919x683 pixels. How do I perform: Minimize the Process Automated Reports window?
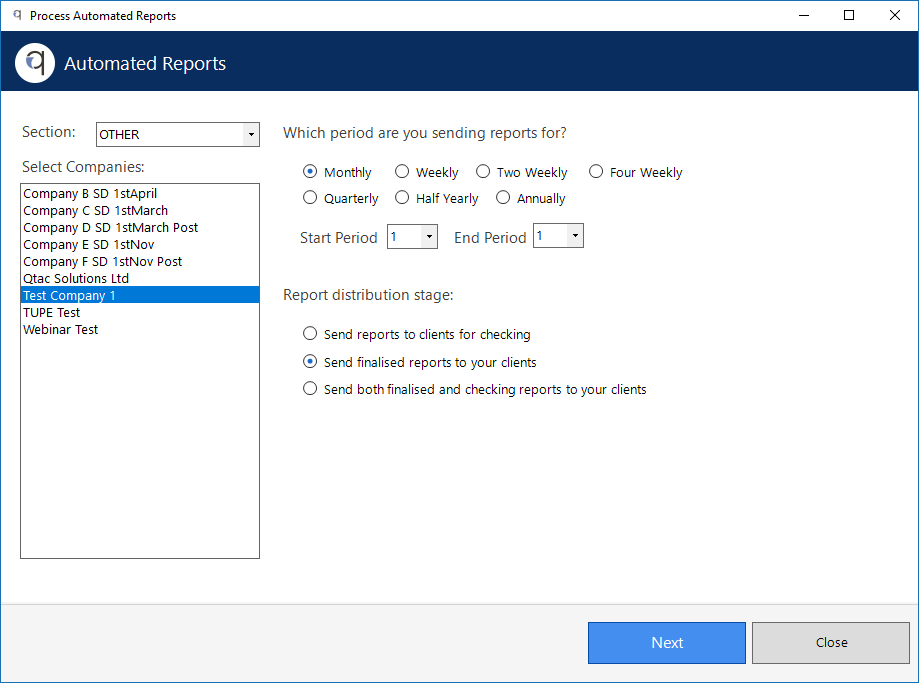[x=804, y=16]
